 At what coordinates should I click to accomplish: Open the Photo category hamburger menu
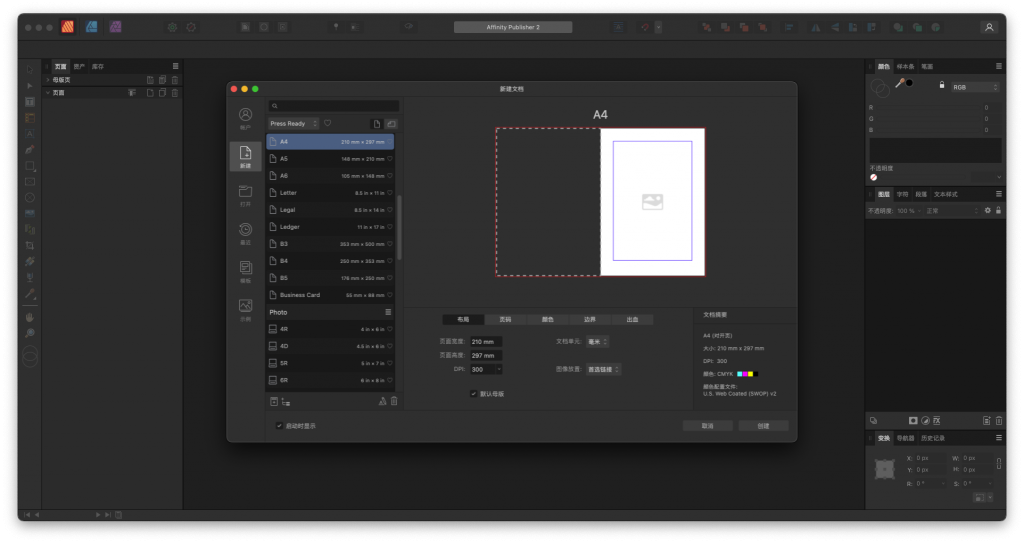pyautogui.click(x=388, y=312)
